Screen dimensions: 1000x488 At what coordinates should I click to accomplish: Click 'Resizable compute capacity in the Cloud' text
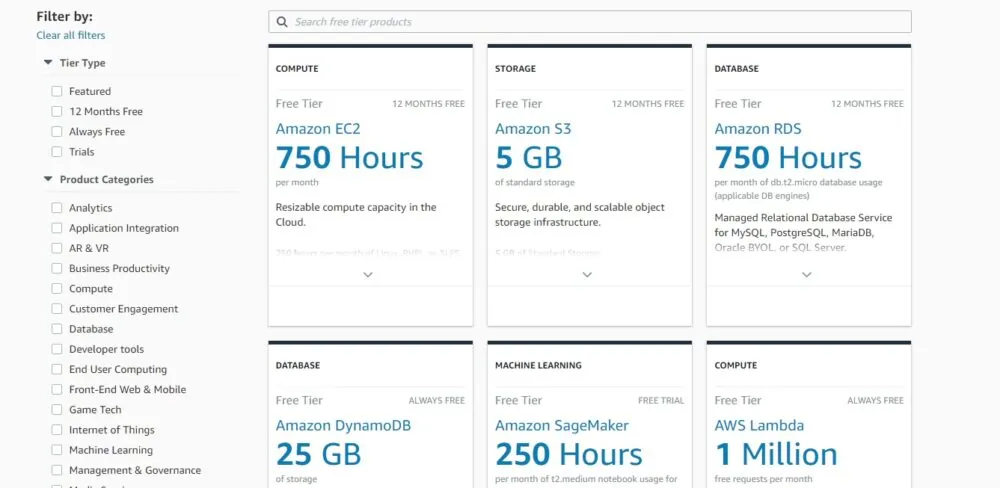click(x=356, y=215)
